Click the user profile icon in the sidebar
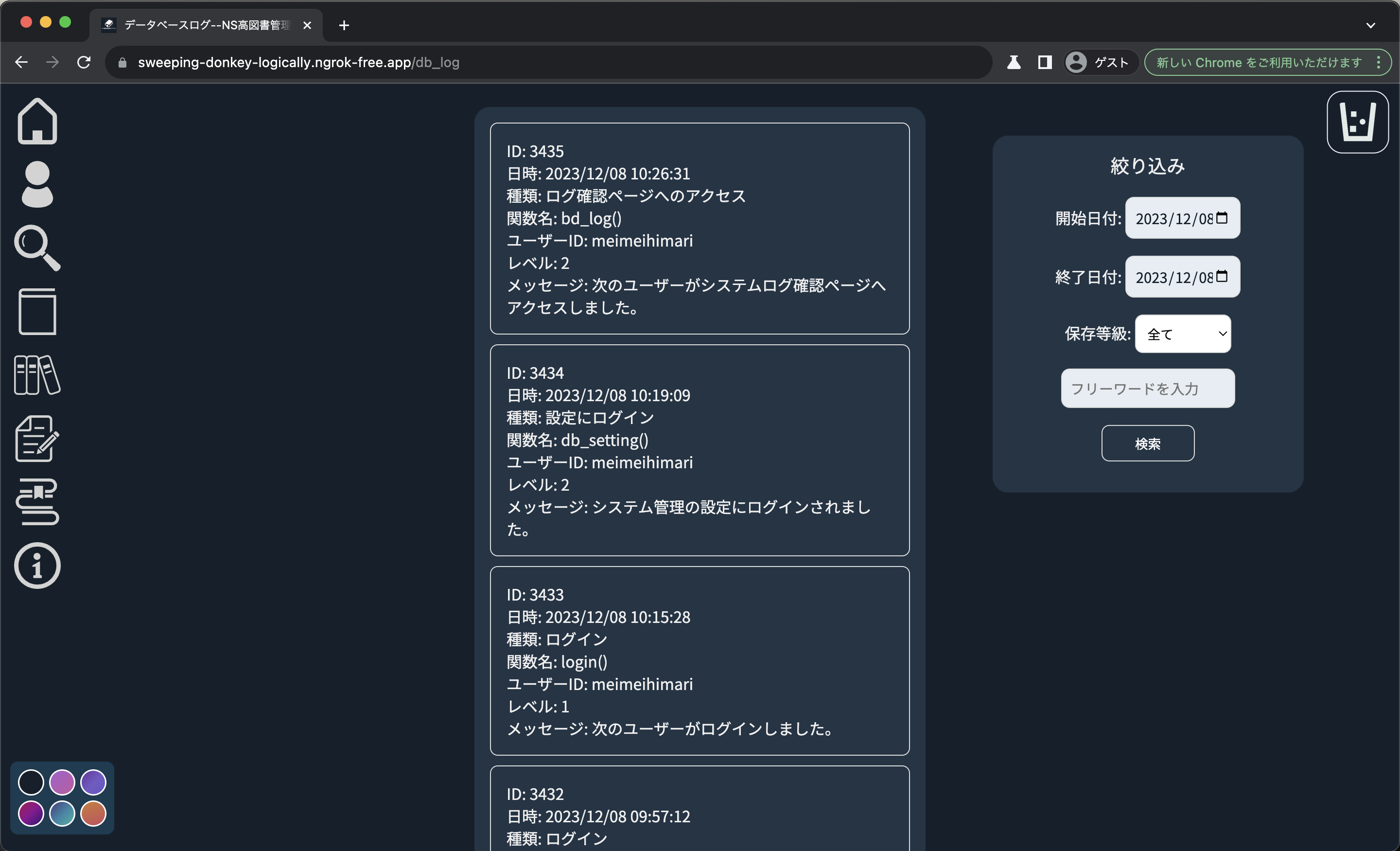 [37, 184]
